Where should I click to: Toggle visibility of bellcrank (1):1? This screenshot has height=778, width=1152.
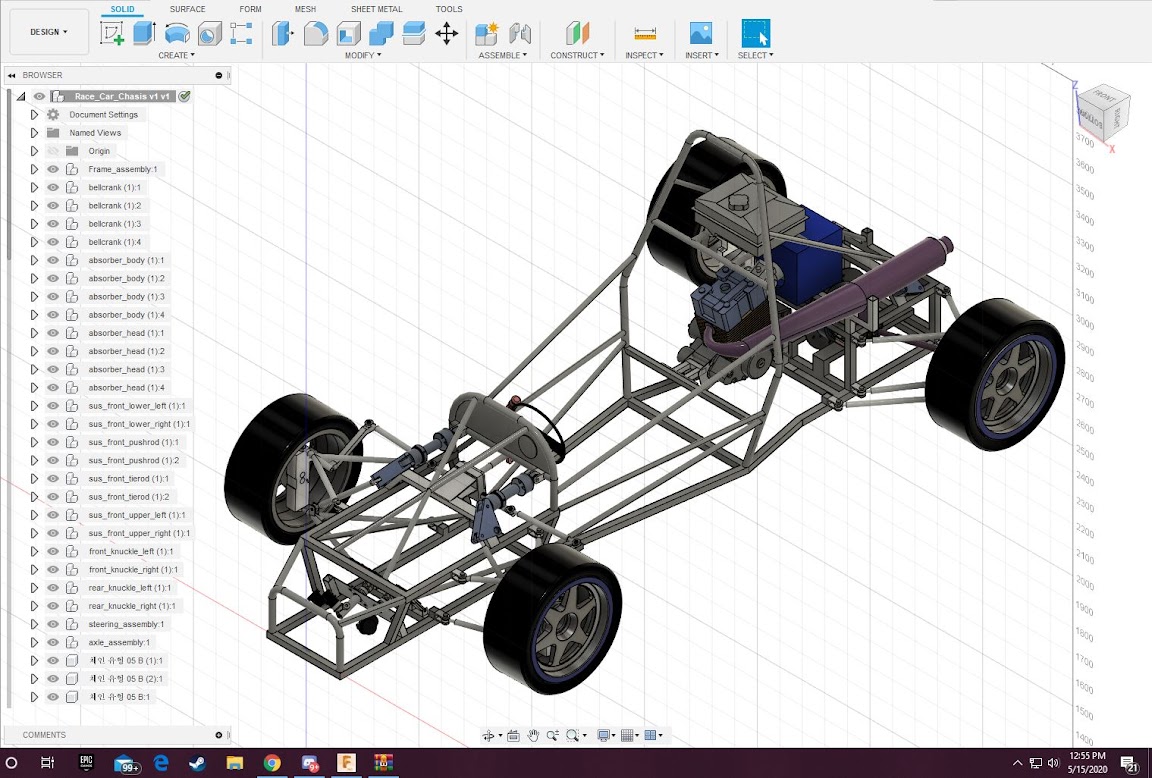pyautogui.click(x=52, y=187)
